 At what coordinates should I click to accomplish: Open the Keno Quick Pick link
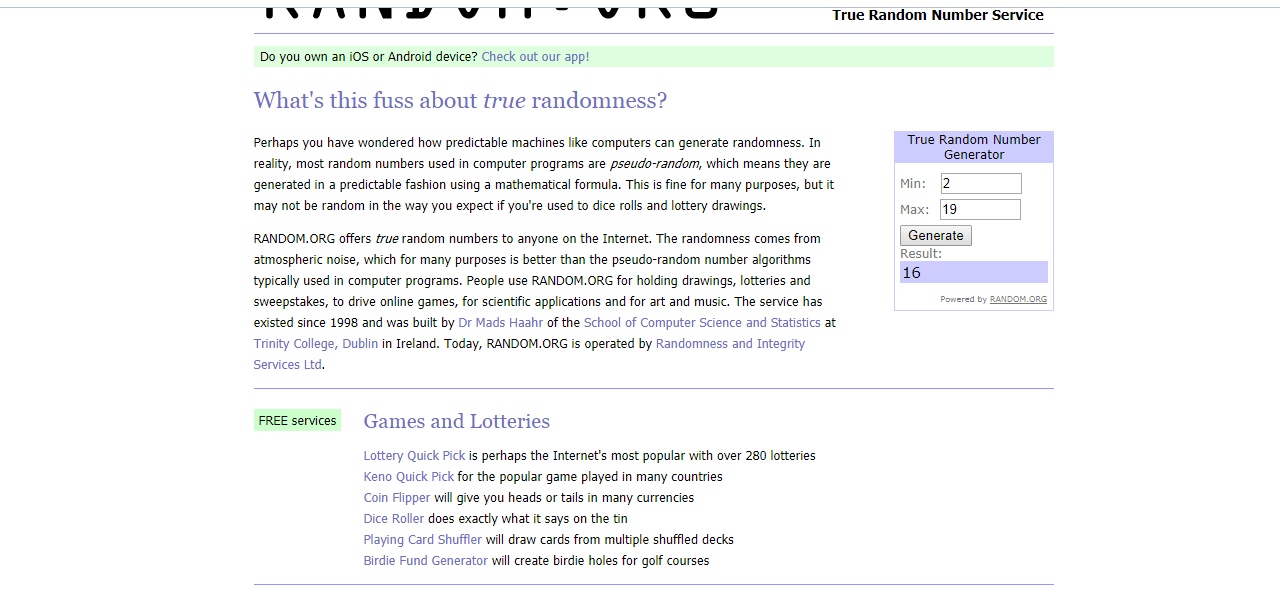[x=409, y=477]
